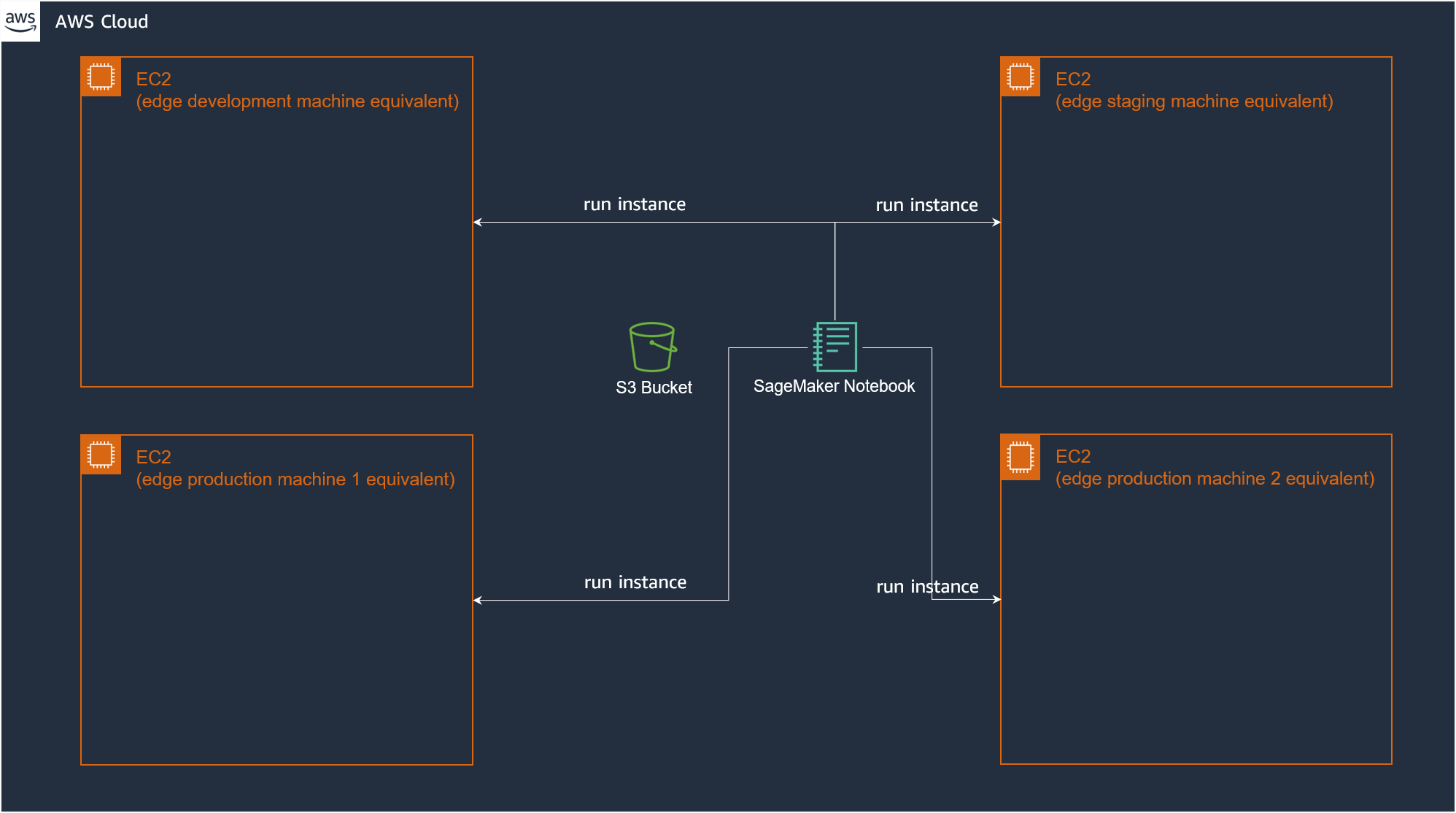Viewport: 1456px width, 813px height.
Task: Click 'EC2' heading of the staging machine box
Action: point(1073,79)
